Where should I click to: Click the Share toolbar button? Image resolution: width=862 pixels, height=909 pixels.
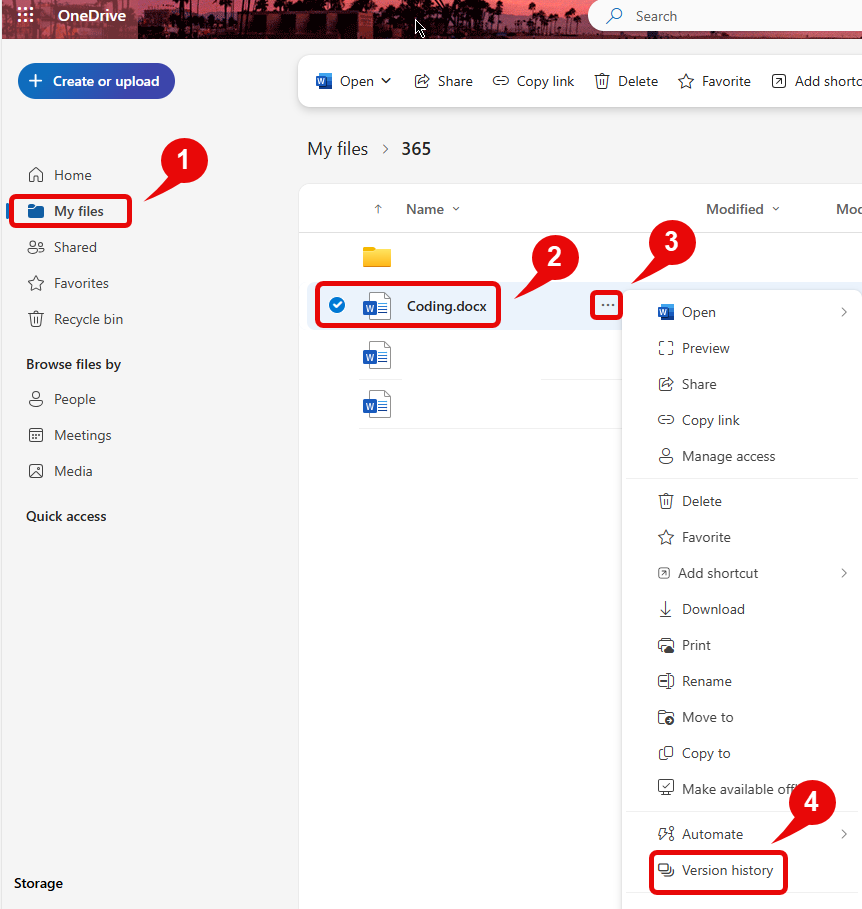(x=443, y=81)
